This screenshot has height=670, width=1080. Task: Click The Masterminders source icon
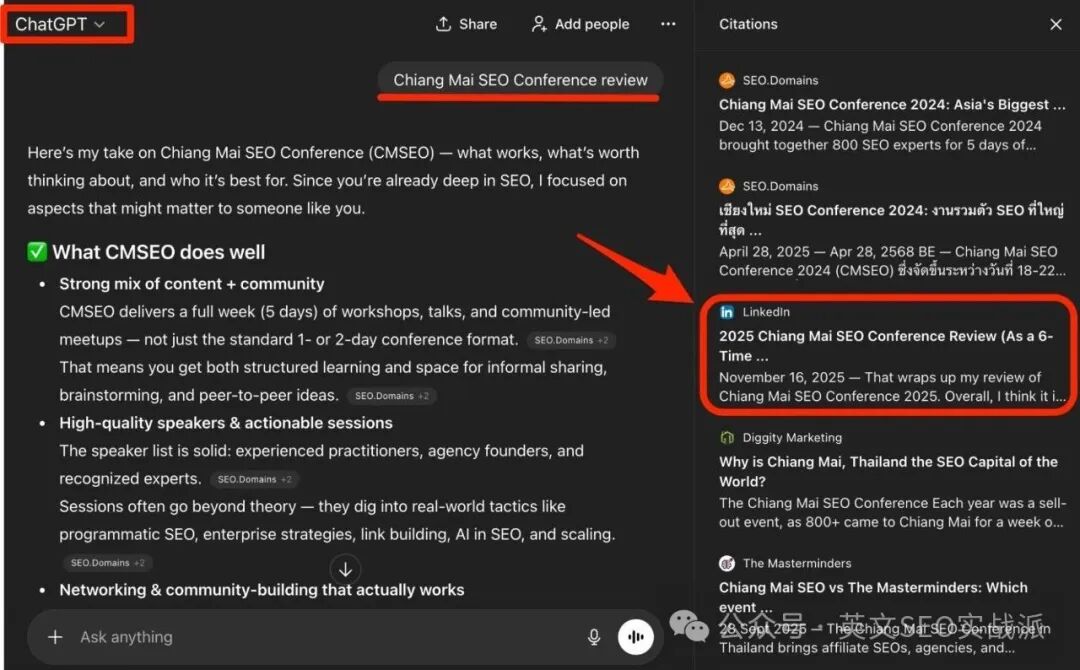[727, 563]
